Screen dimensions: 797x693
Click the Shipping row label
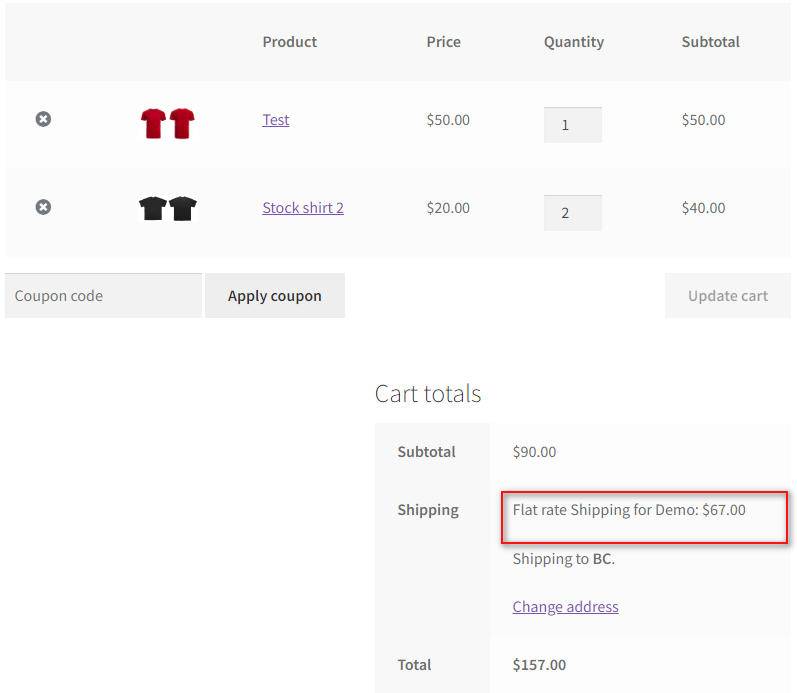(428, 510)
